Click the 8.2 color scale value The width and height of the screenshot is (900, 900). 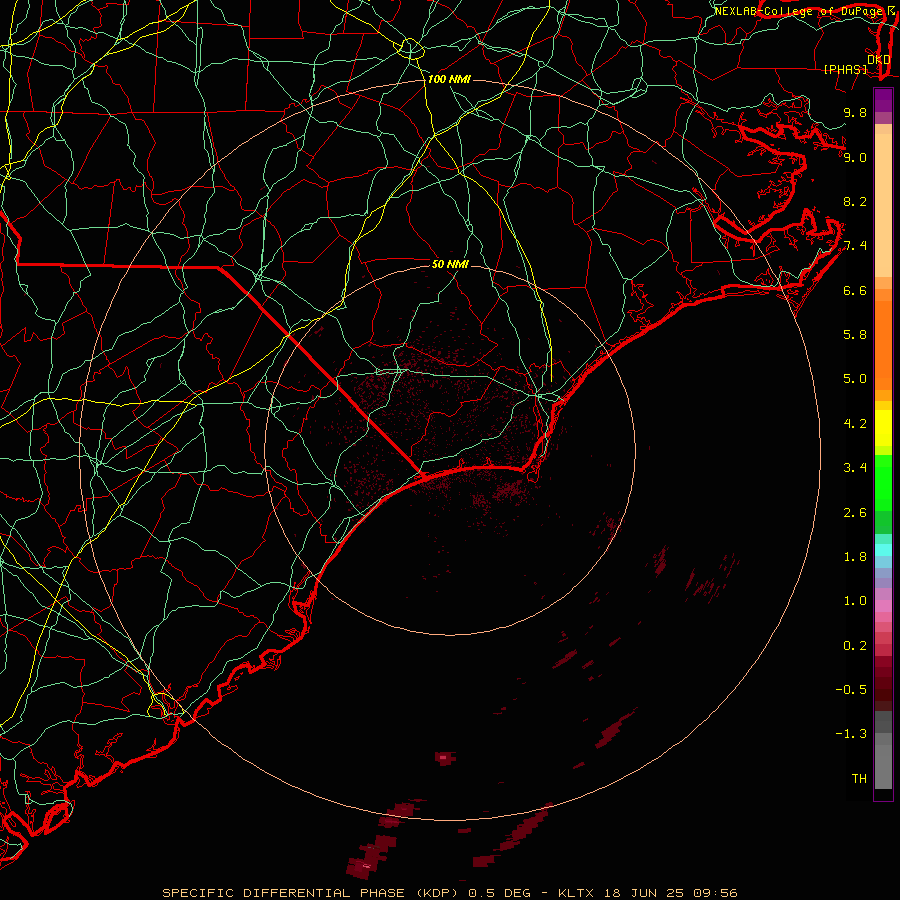(x=855, y=201)
